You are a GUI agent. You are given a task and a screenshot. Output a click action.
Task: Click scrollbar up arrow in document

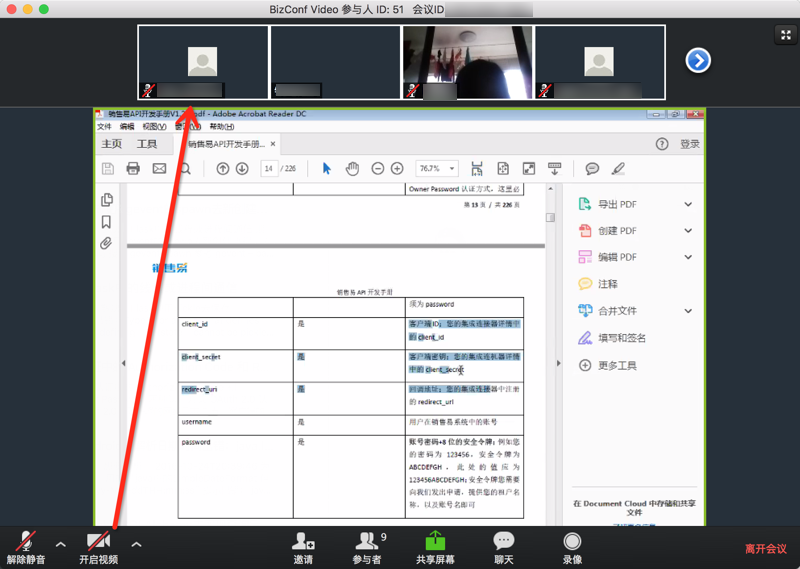coord(550,189)
